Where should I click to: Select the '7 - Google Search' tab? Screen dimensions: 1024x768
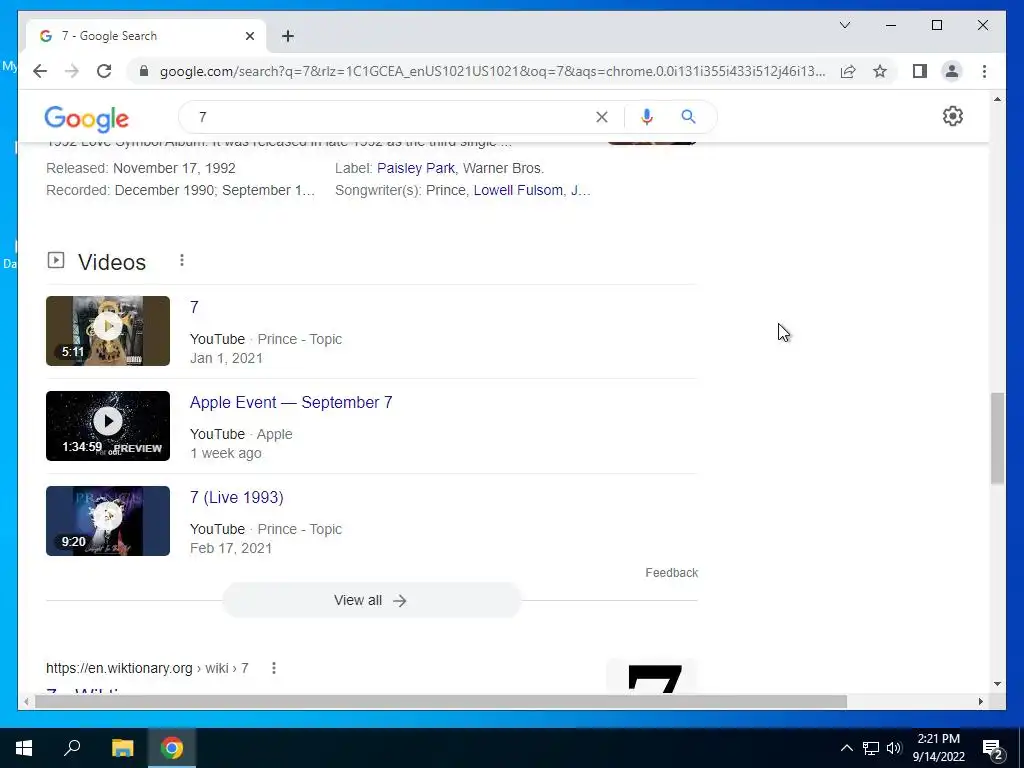click(146, 36)
